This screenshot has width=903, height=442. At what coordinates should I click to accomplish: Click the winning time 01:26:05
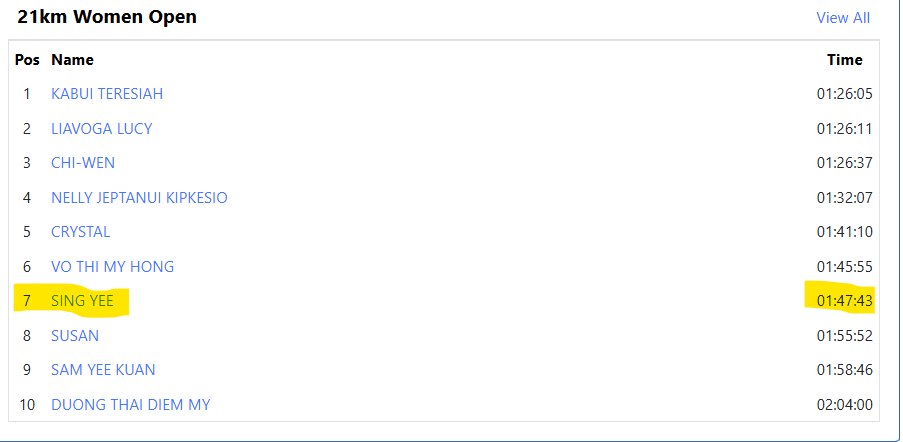point(845,94)
